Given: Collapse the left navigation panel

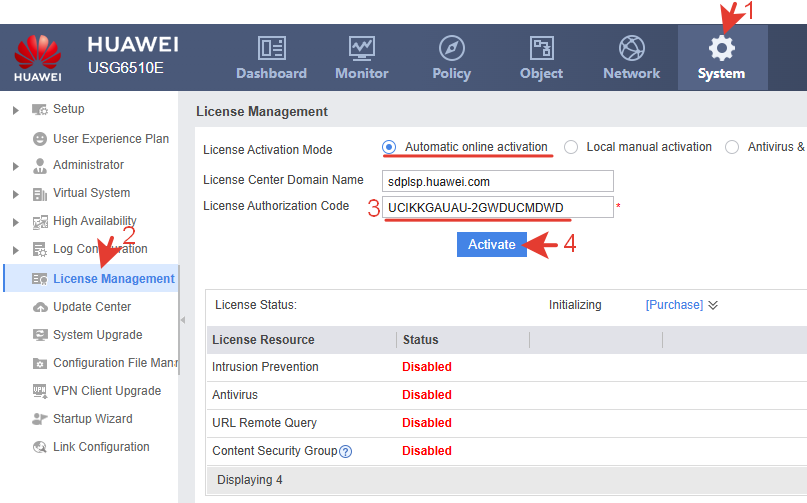Looking at the screenshot, I should (x=183, y=320).
